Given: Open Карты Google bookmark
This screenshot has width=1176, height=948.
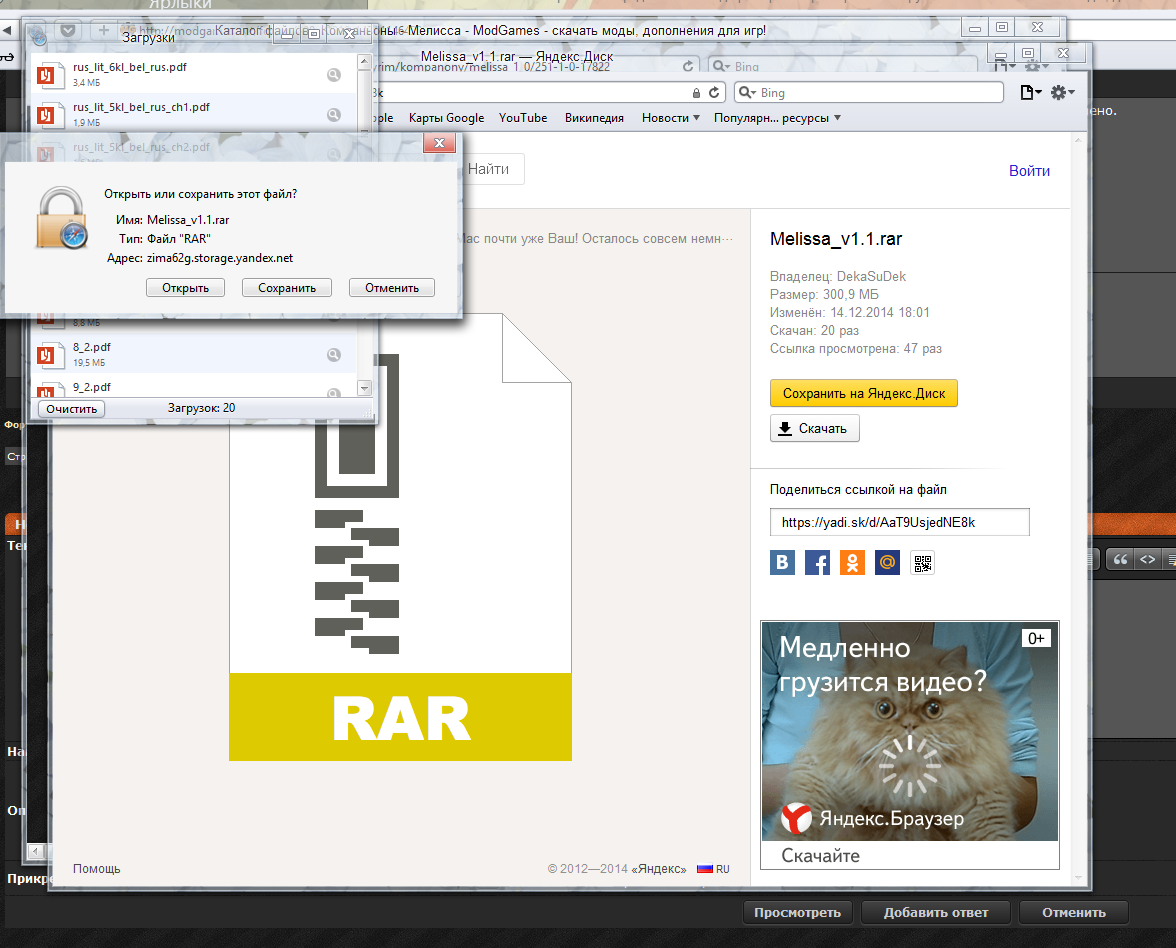Looking at the screenshot, I should coord(446,118).
